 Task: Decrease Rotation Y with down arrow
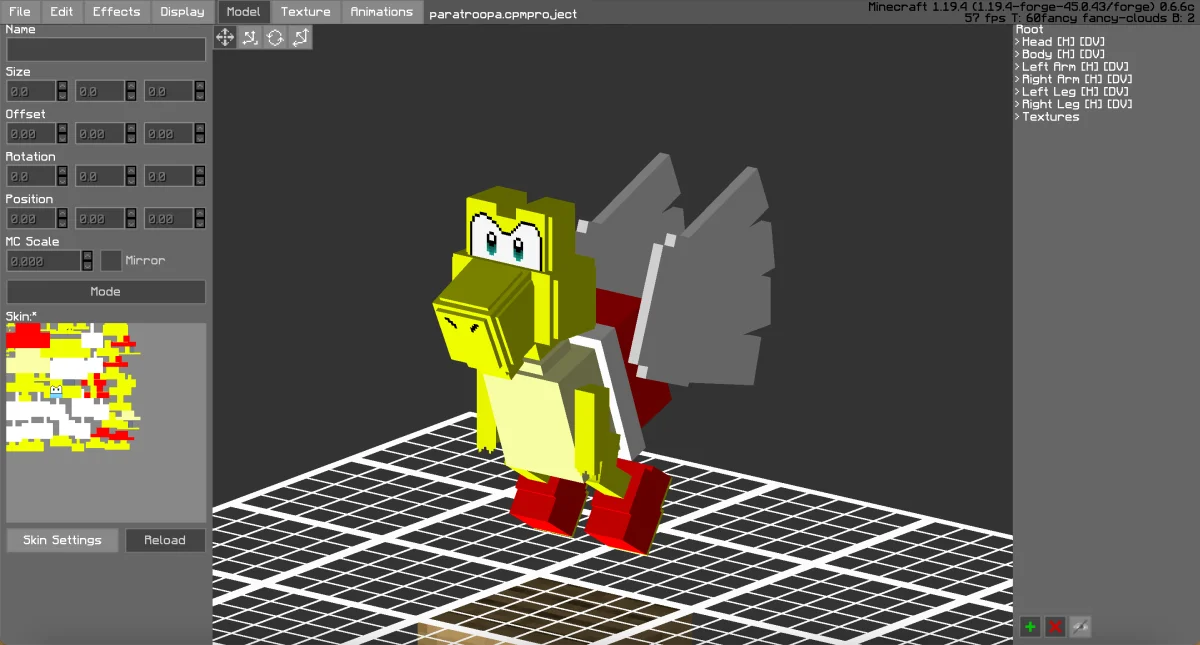[131, 181]
